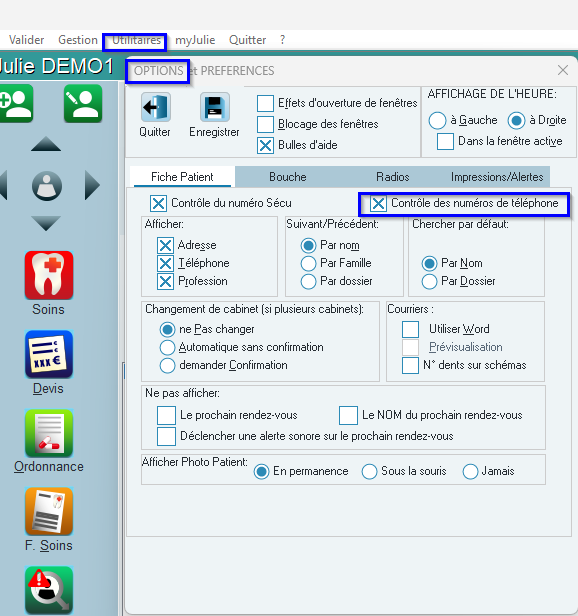Switch to Impressions/Alertes tab
This screenshot has width=578, height=616.
pos(497,177)
